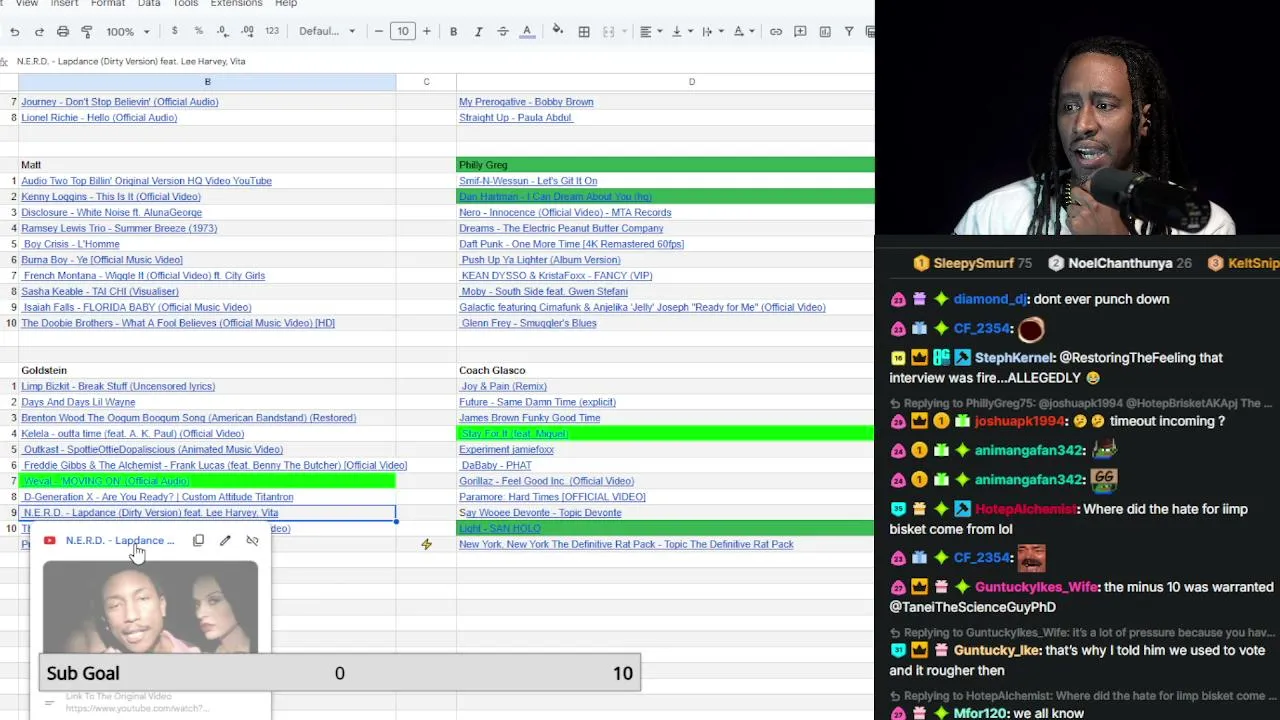This screenshot has width=1280, height=720.
Task: Toggle strikethrough formatting
Action: tap(503, 32)
